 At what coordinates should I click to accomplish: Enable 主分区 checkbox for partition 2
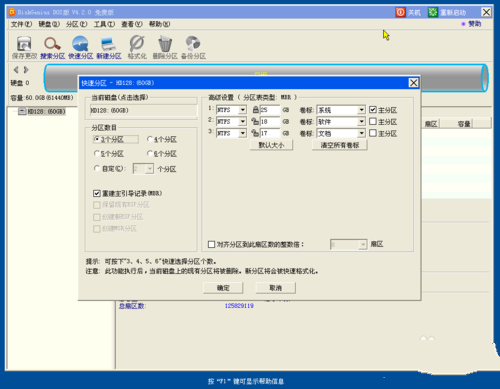[373, 121]
